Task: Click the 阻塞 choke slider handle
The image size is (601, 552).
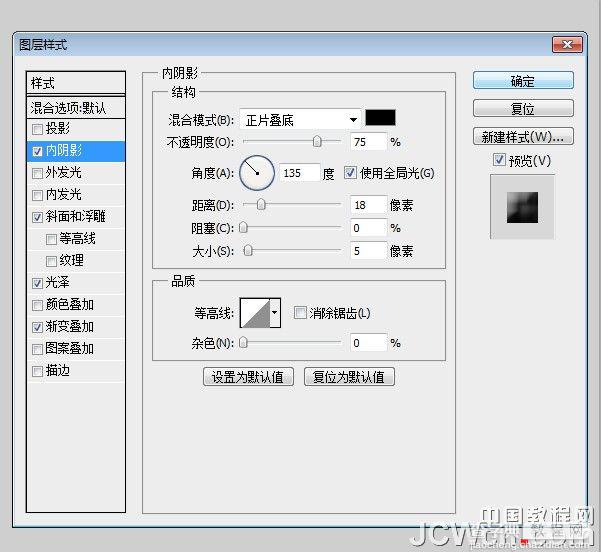Action: (243, 228)
